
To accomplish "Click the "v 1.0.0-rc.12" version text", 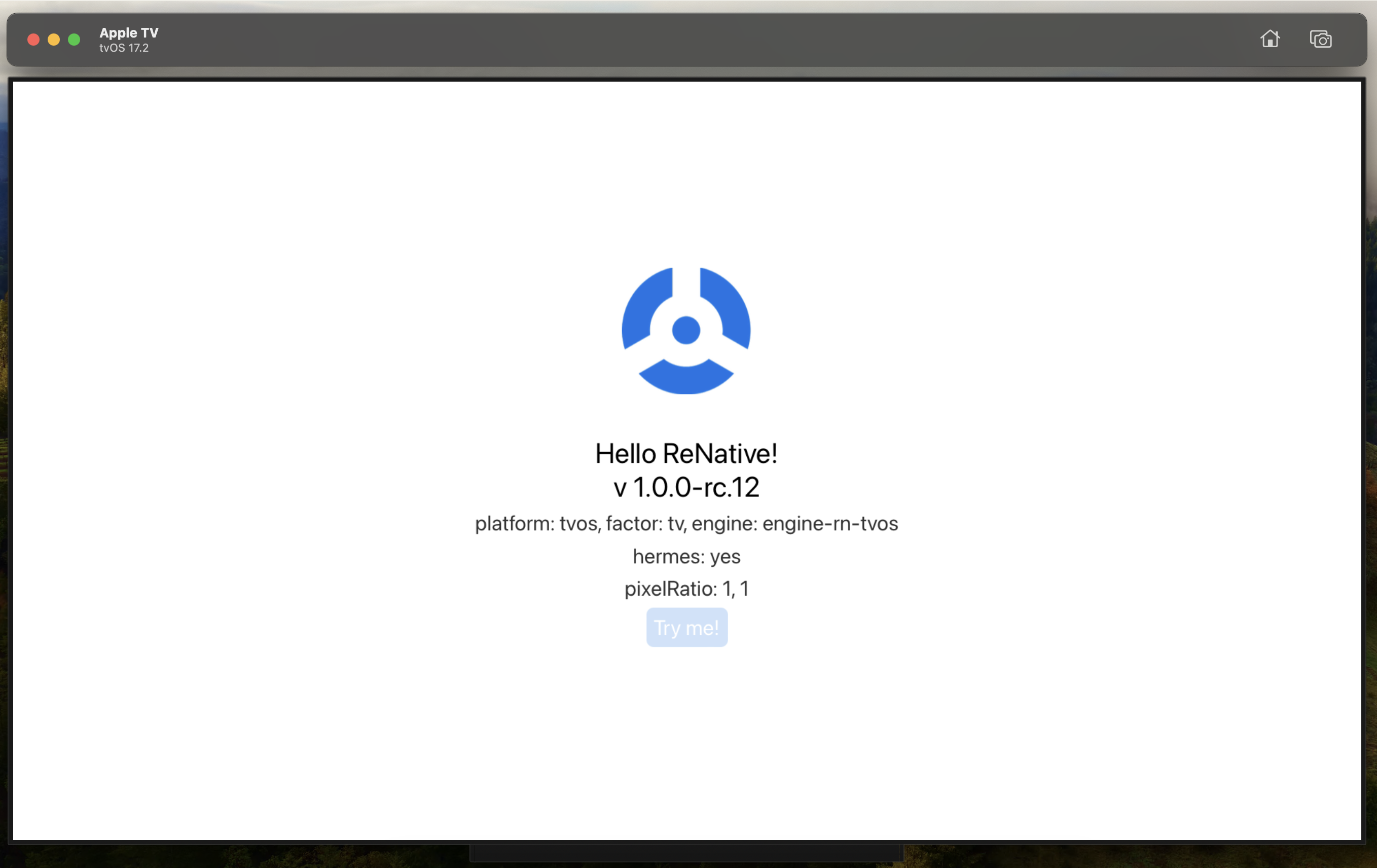I will pos(685,487).
